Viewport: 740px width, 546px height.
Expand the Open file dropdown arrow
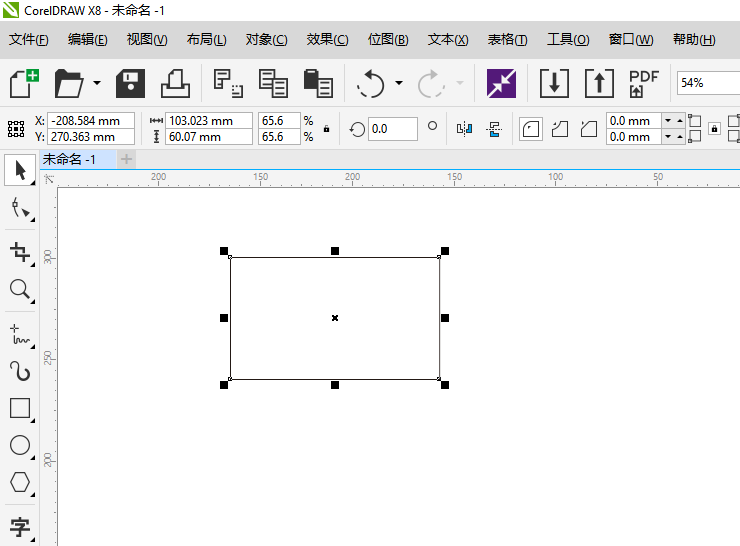(x=97, y=83)
